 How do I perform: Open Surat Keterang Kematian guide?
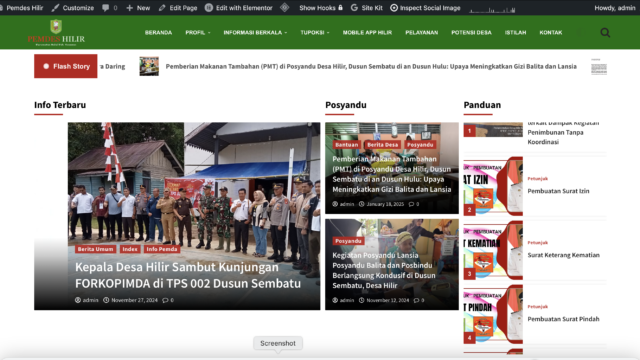pyautogui.click(x=563, y=255)
